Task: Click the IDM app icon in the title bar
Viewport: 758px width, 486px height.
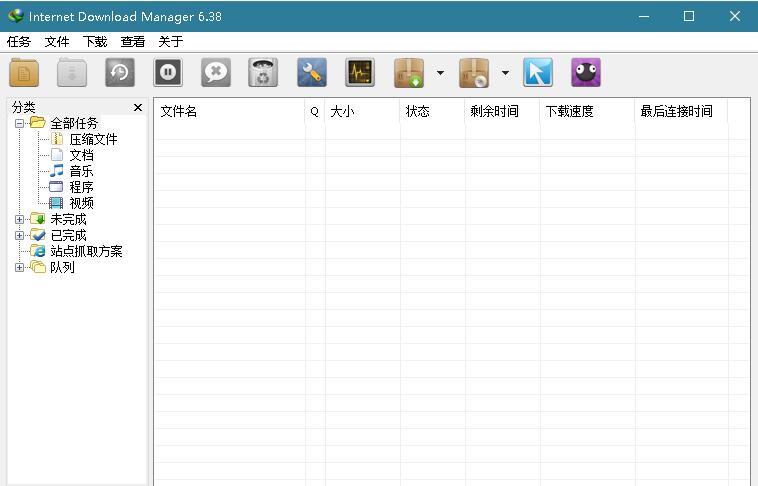Action: click(x=16, y=16)
